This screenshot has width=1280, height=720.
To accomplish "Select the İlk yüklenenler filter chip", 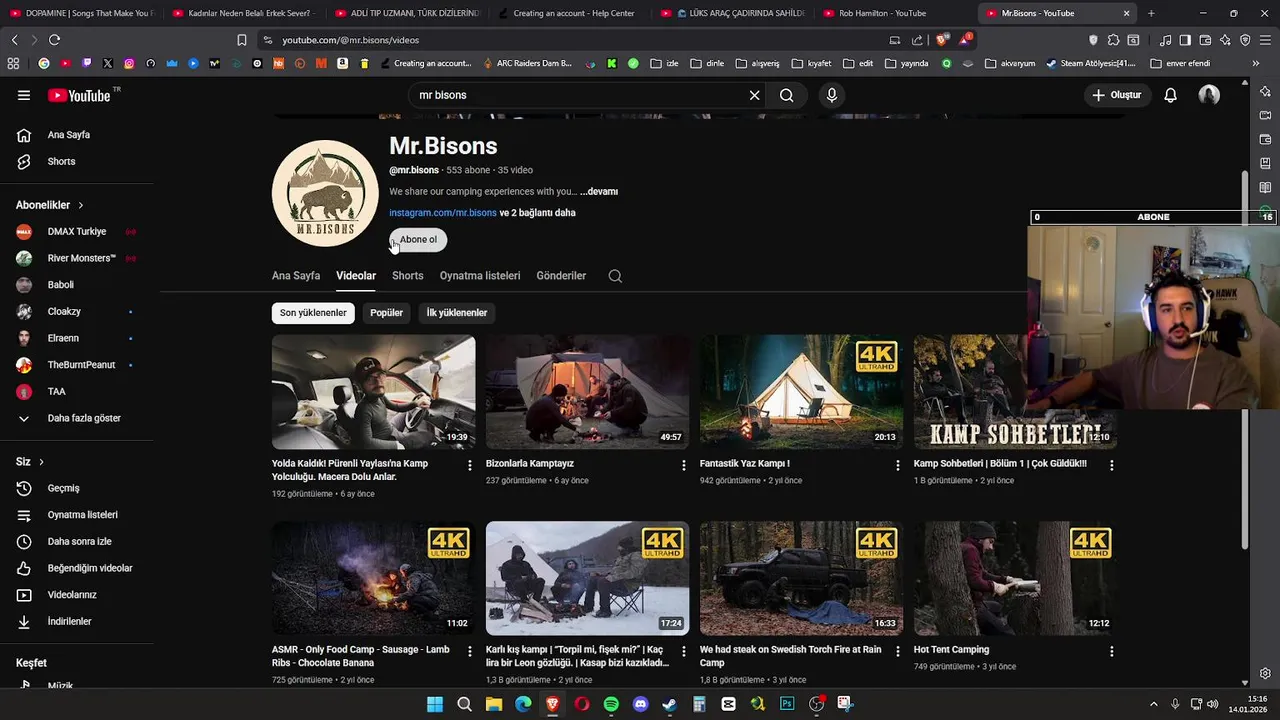I will click(x=457, y=313).
